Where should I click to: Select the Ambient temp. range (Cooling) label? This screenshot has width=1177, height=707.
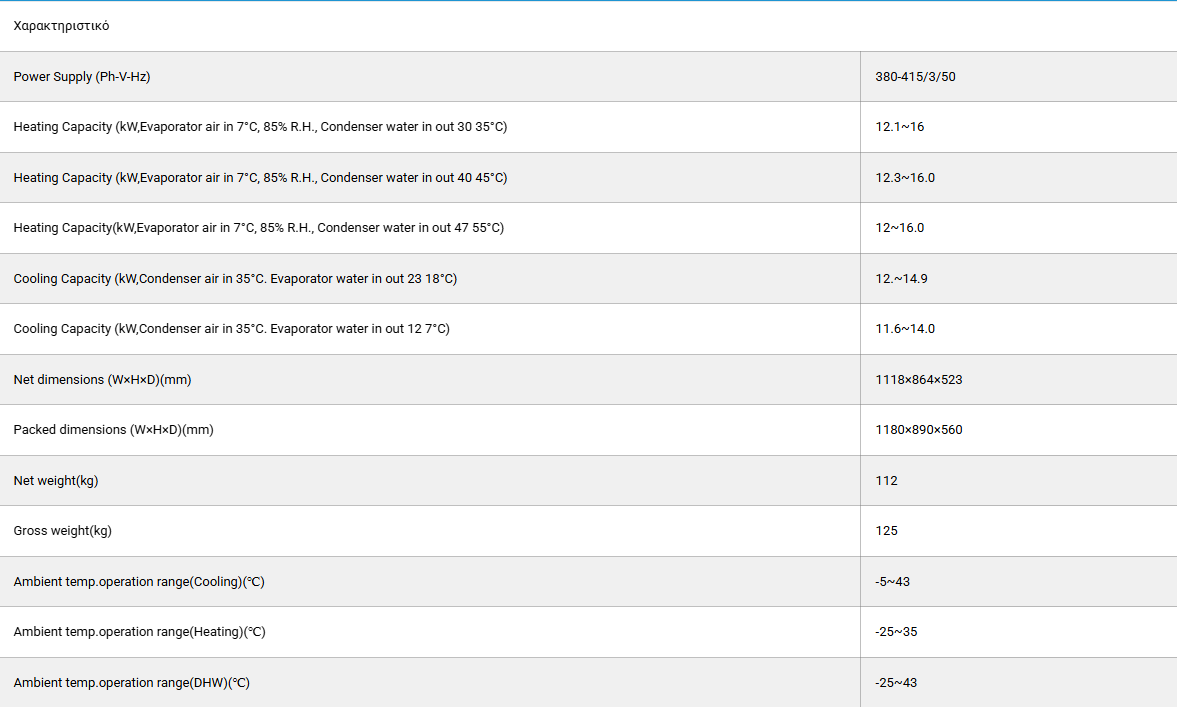[x=139, y=582]
